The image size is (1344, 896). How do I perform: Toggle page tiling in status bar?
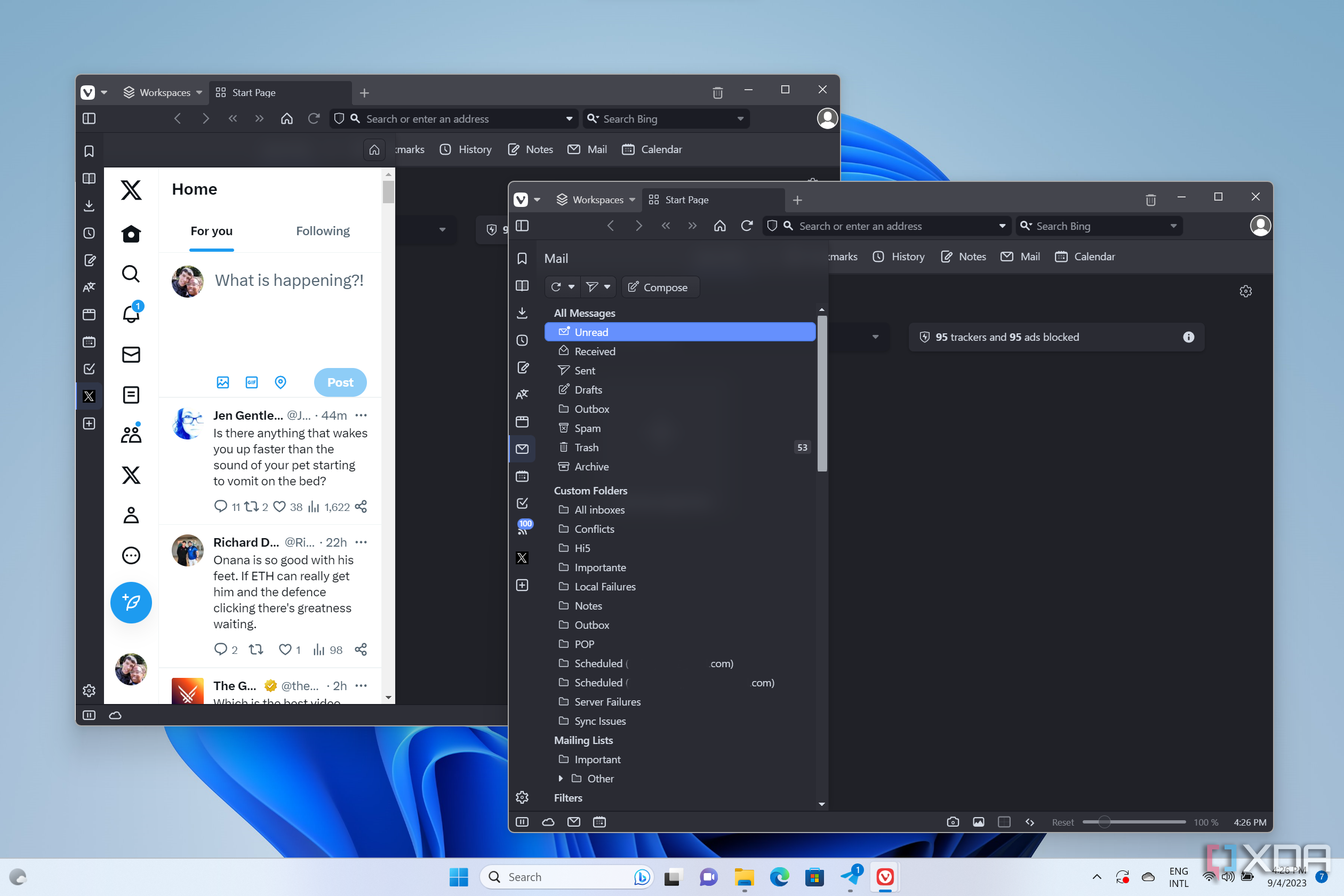[x=1004, y=822]
